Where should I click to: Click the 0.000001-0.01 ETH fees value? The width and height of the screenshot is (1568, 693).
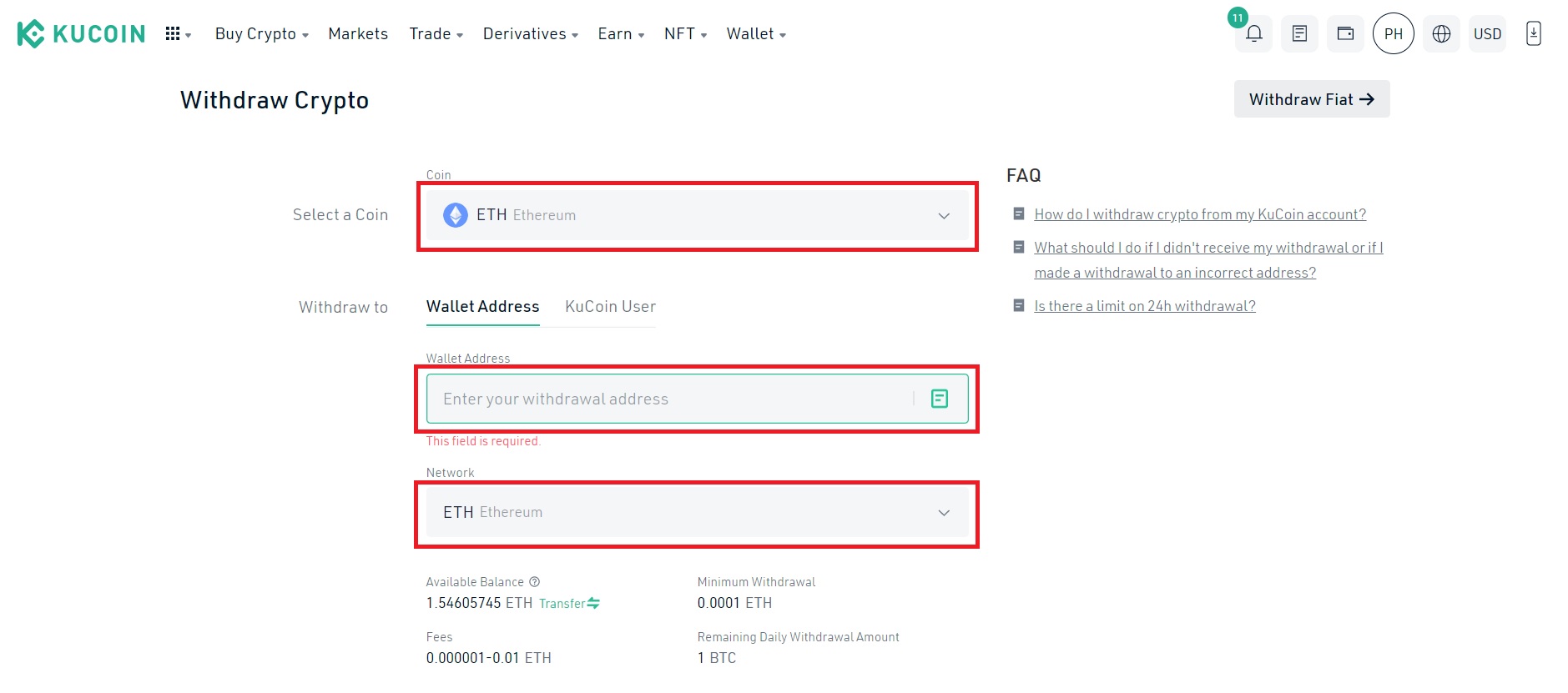tap(488, 658)
